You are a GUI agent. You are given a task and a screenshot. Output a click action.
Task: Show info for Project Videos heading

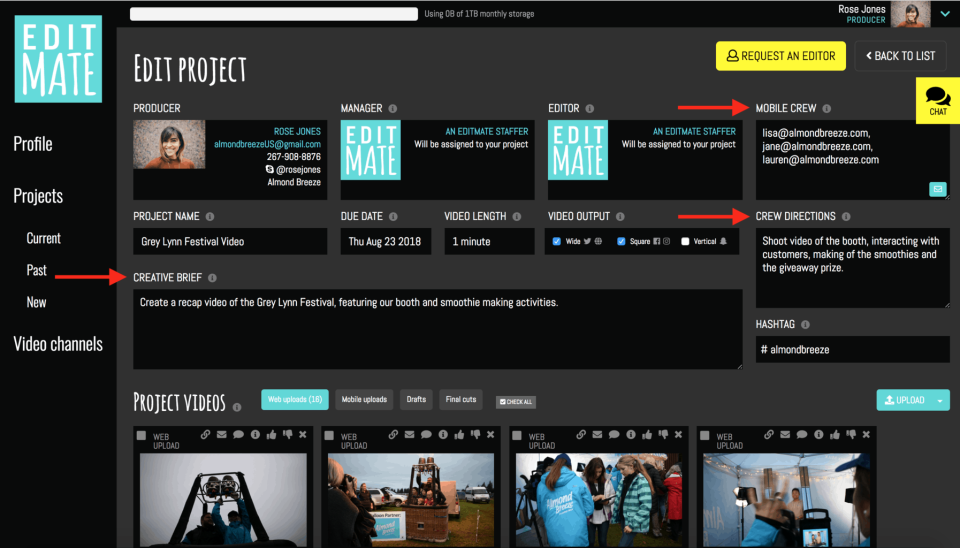click(237, 407)
